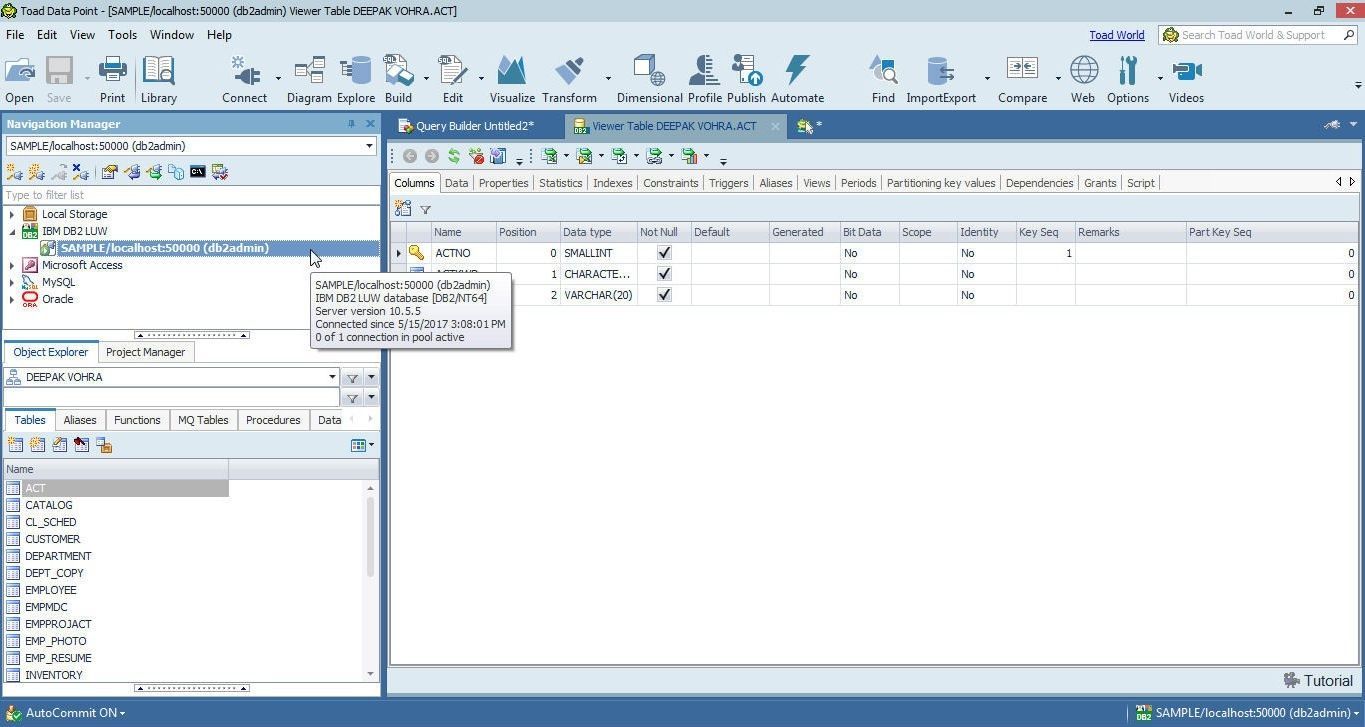The image size is (1365, 727).
Task: Launch the Diagram tool
Action: point(309,79)
